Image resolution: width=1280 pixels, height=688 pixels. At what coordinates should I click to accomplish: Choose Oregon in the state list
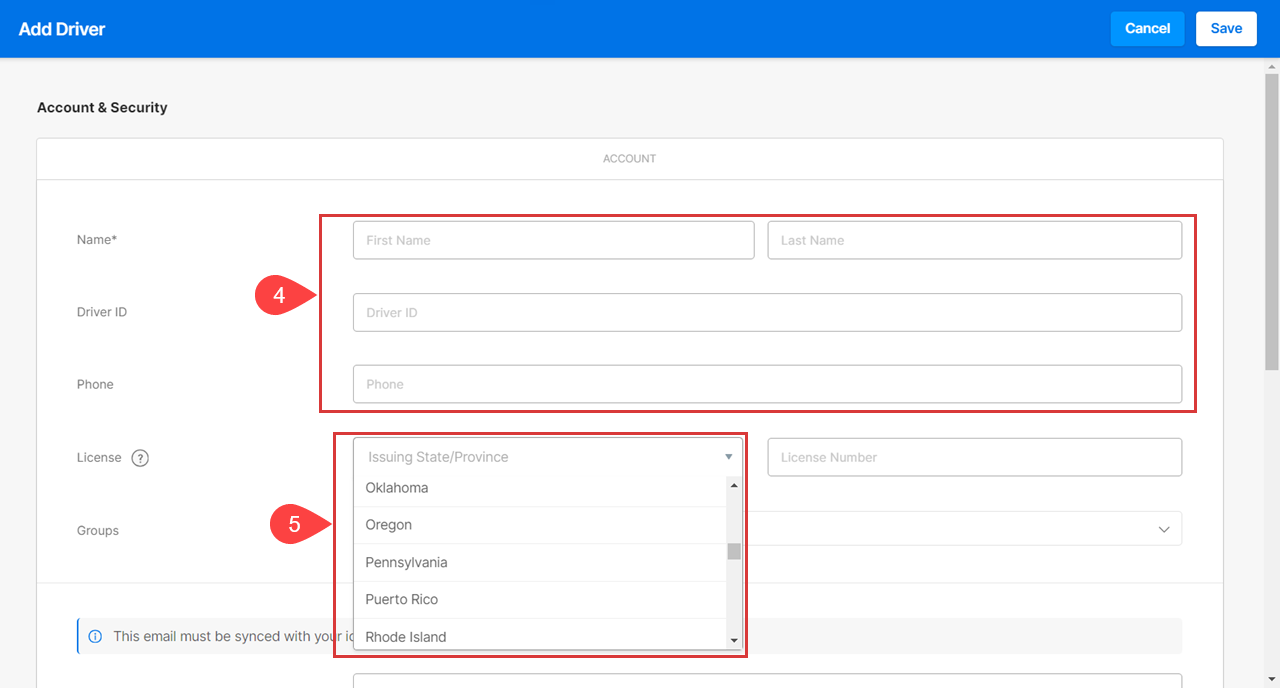[540, 525]
